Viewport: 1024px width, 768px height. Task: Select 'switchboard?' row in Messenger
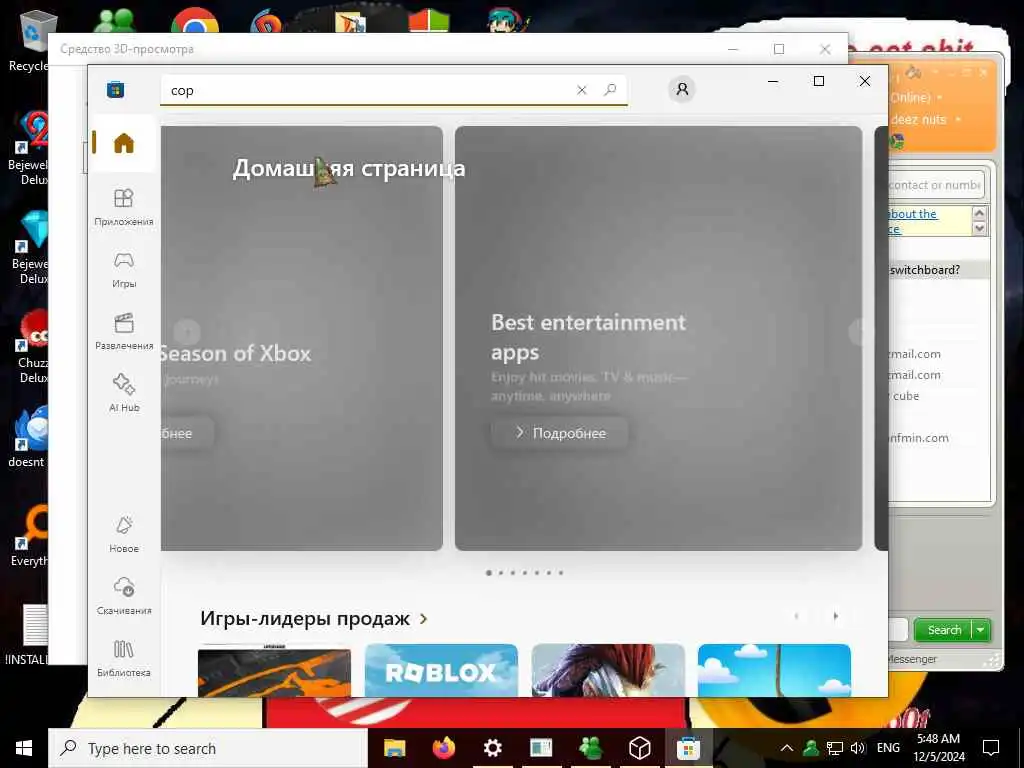point(938,270)
